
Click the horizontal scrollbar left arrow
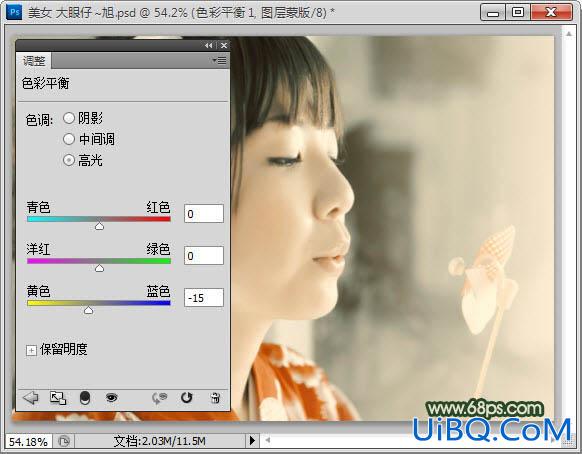[x=268, y=441]
